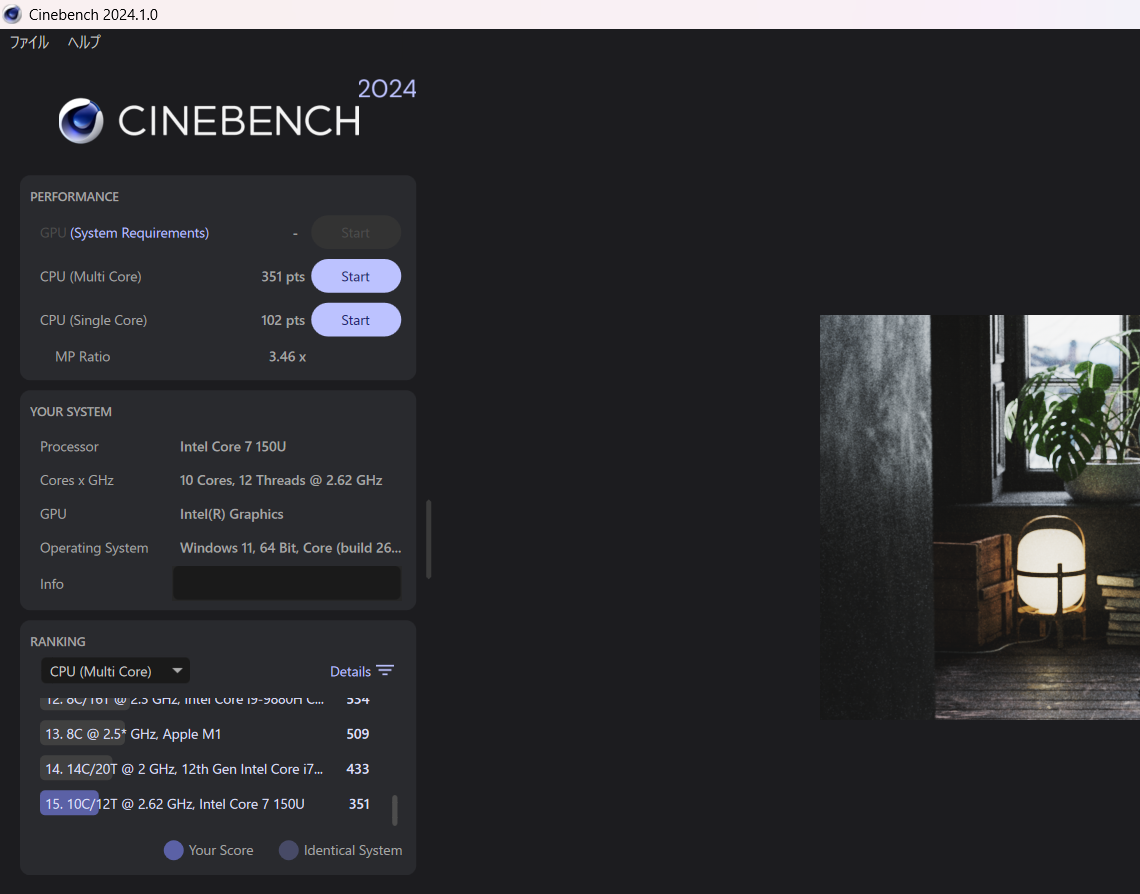The width and height of the screenshot is (1140, 894).
Task: Click the Info input field
Action: point(286,584)
